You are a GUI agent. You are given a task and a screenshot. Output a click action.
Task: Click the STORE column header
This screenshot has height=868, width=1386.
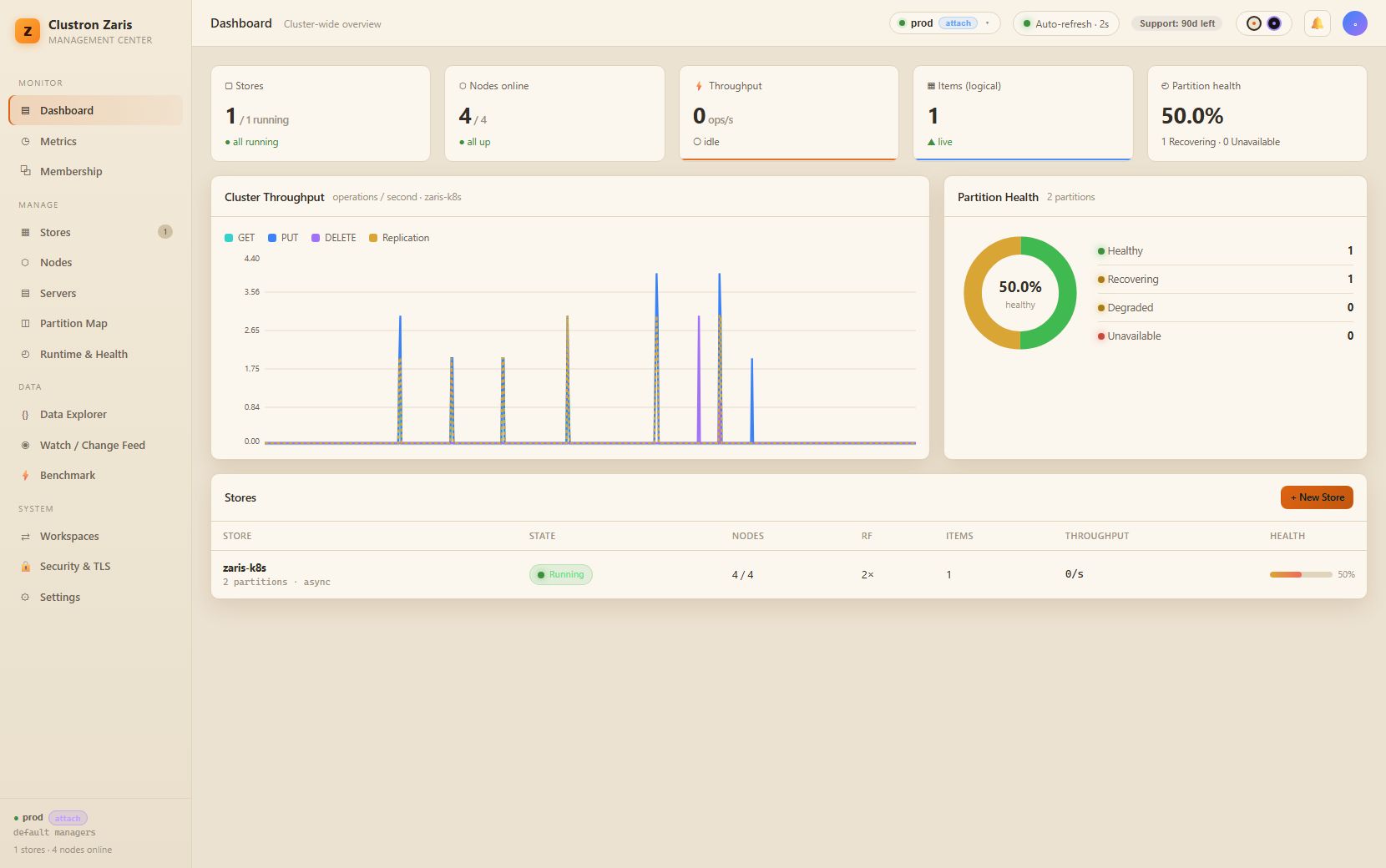click(x=237, y=536)
